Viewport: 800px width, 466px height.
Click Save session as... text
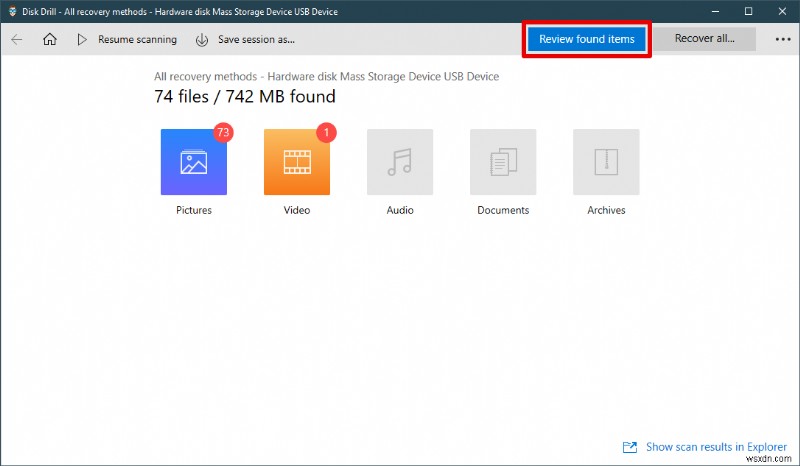(x=256, y=40)
